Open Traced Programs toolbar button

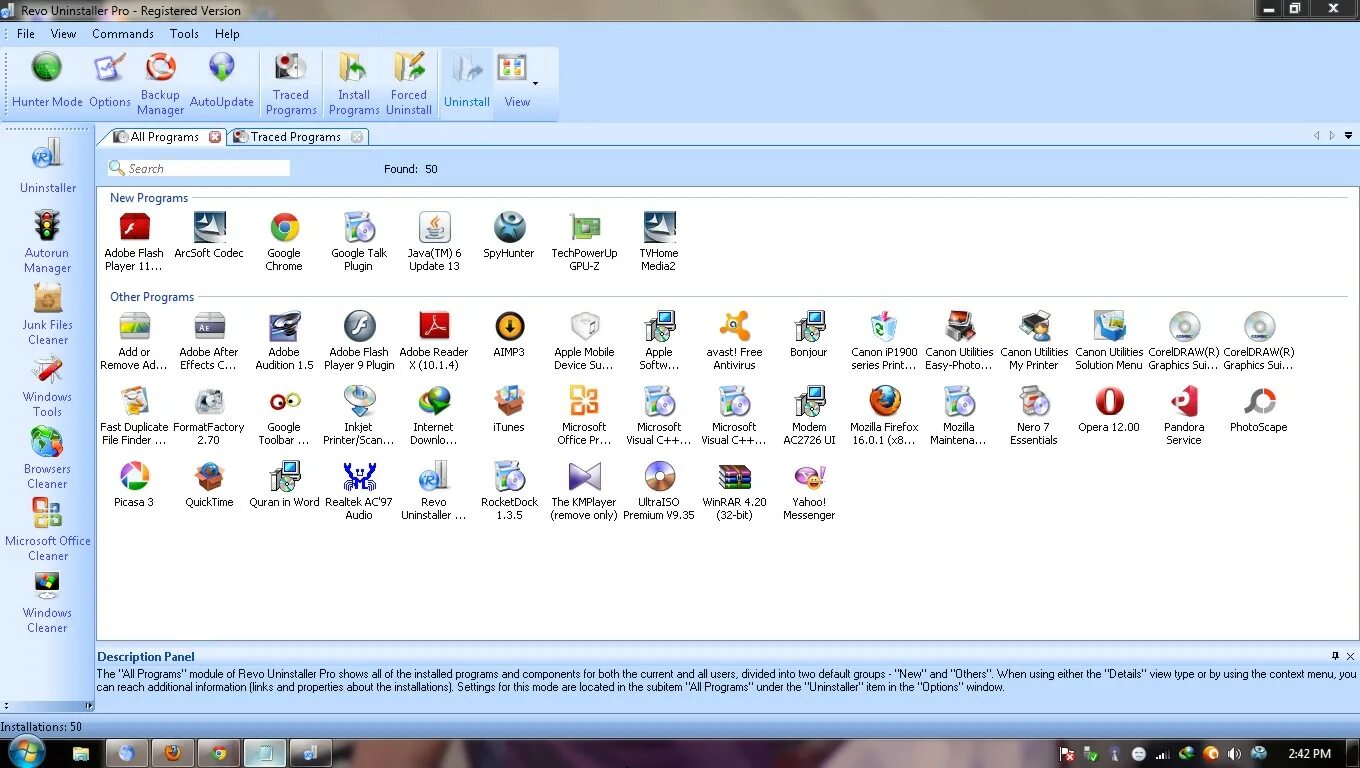(x=291, y=84)
